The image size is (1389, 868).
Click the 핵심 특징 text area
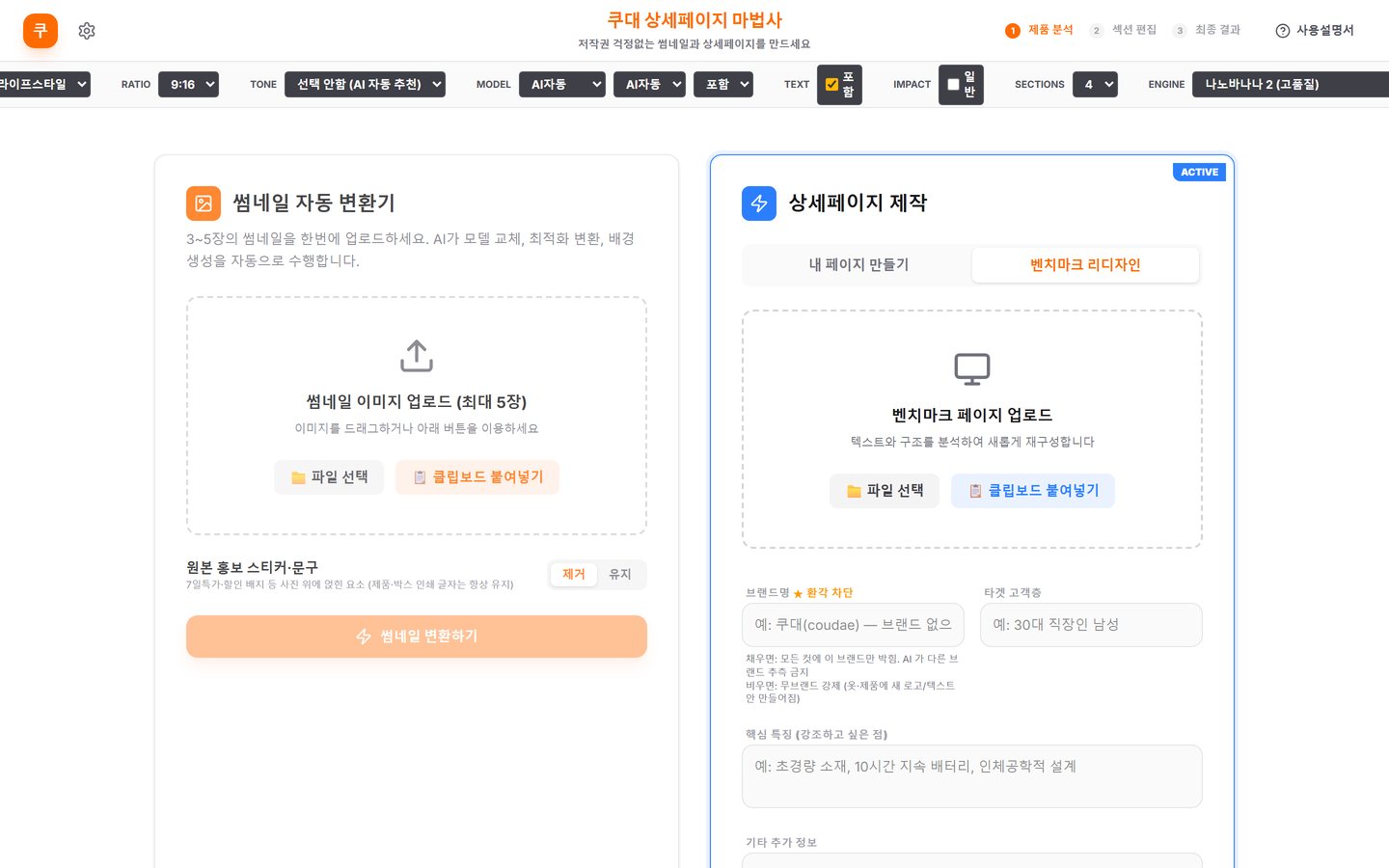(x=972, y=776)
